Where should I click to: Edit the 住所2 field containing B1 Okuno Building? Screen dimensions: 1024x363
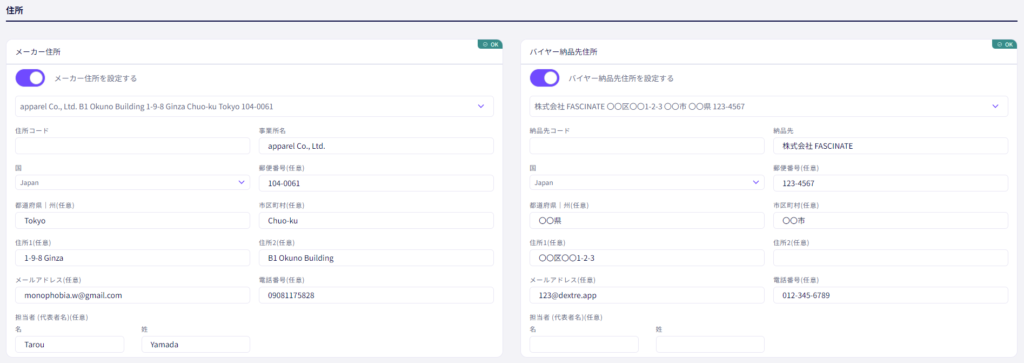click(x=376, y=257)
